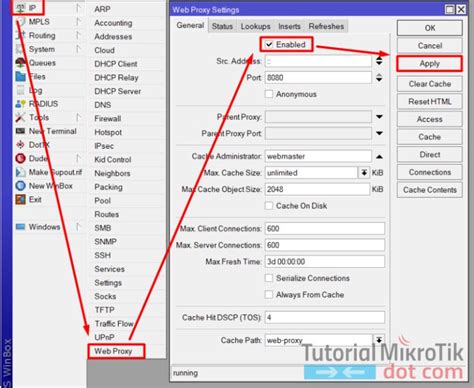
Task: Open Log via its document icon
Action: tap(20, 90)
